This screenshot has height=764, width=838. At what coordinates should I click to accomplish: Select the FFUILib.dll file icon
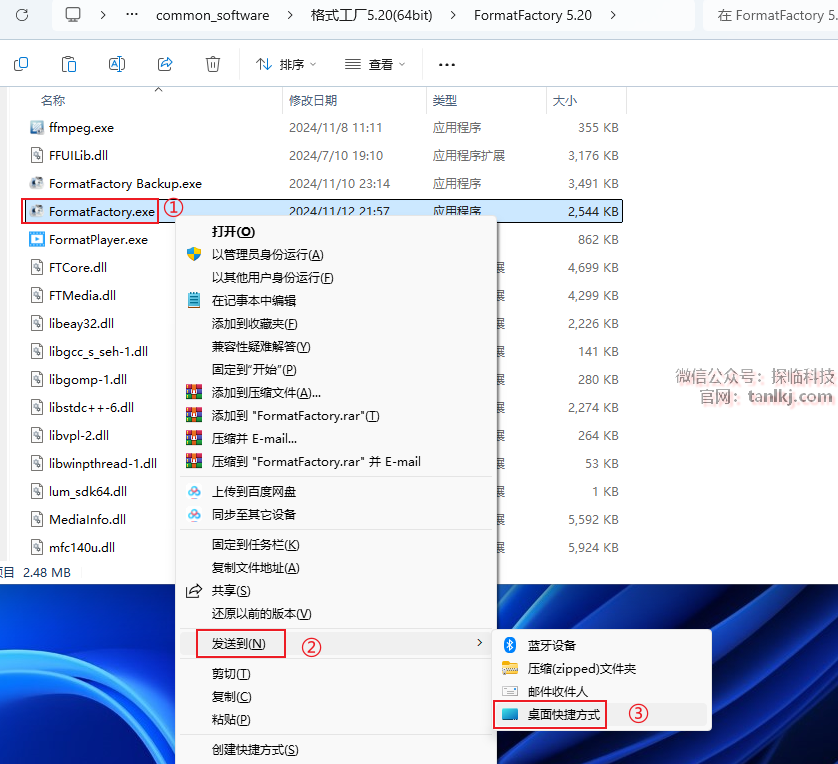coord(37,155)
